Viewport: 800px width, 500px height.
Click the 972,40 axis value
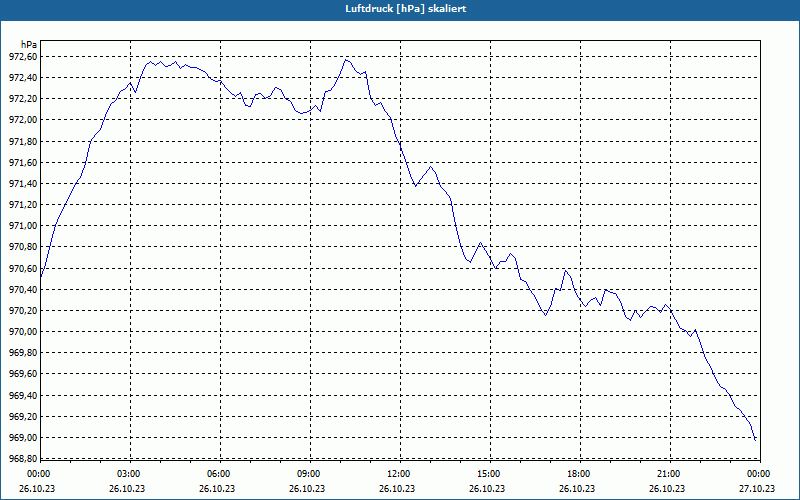(x=23, y=78)
